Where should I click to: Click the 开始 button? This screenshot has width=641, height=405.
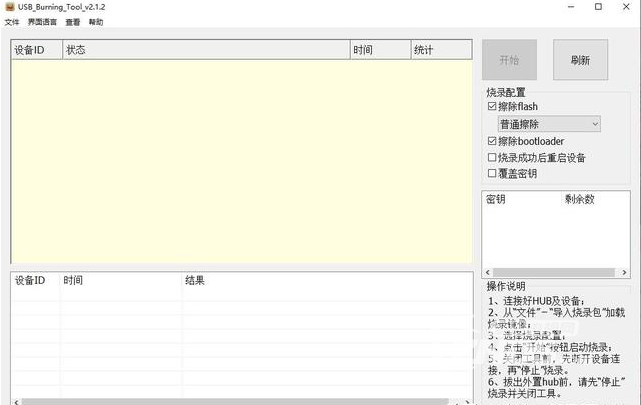click(509, 60)
